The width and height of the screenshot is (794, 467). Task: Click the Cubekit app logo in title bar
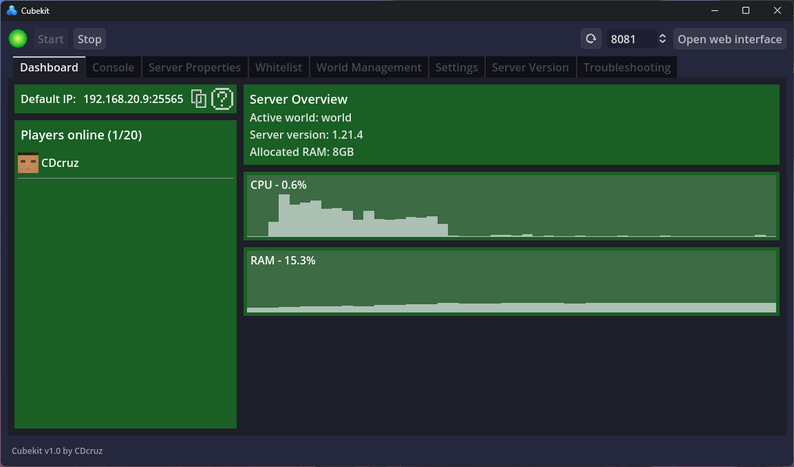click(x=11, y=10)
